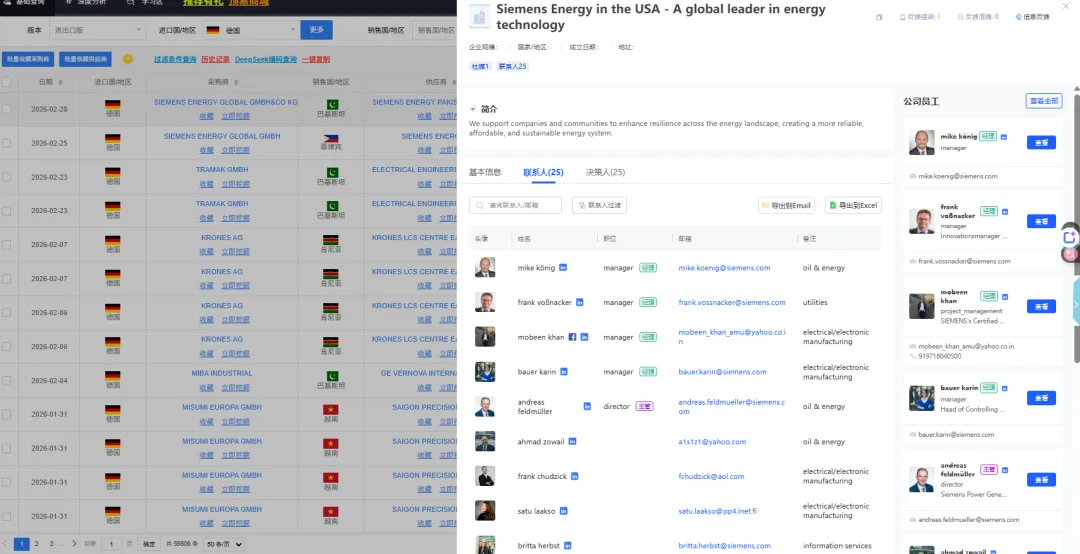Click 查看全部 in 公司员工 panel

click(x=1043, y=101)
